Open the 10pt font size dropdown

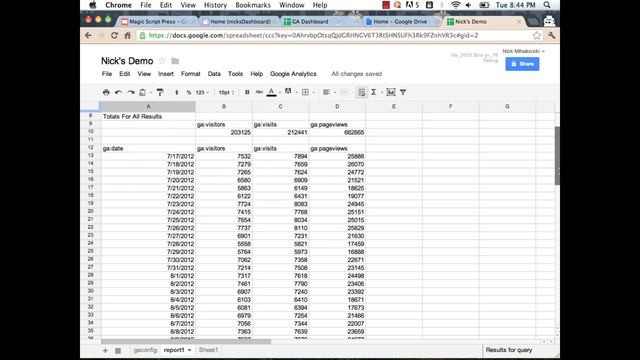(x=227, y=92)
